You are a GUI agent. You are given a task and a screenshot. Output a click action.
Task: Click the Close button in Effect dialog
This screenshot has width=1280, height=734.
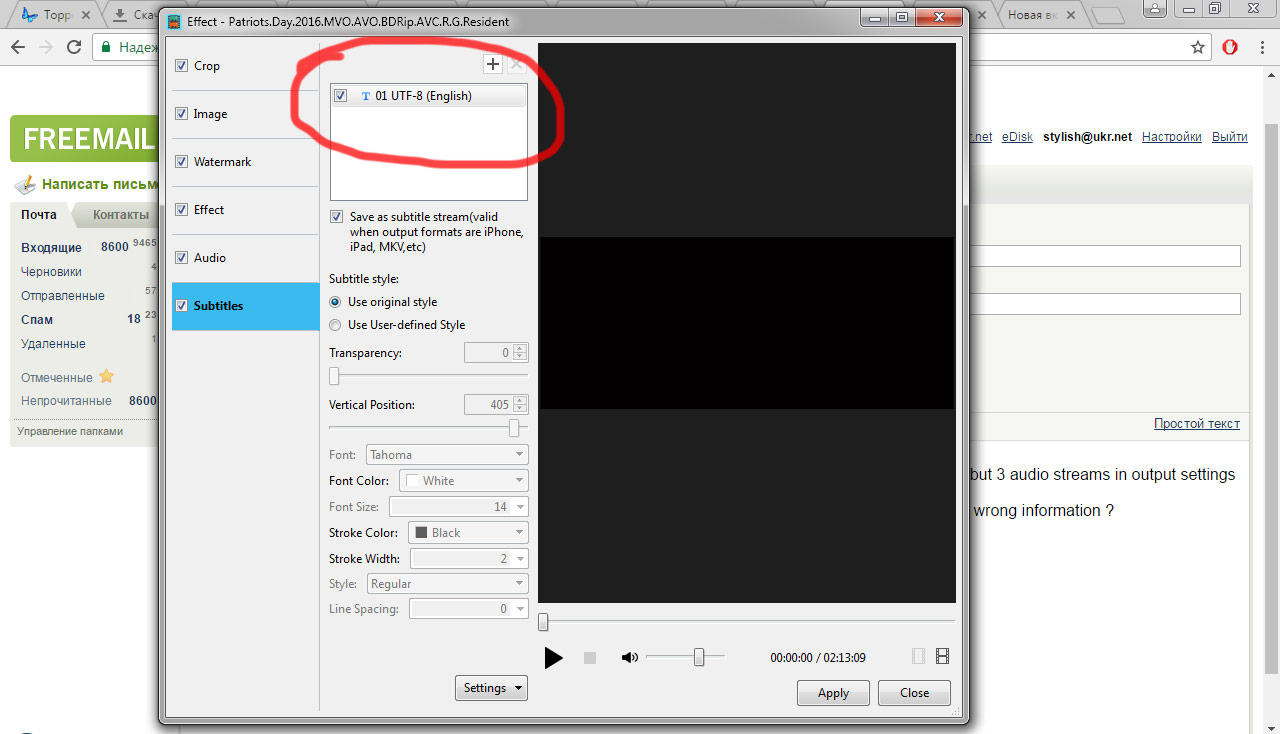coord(914,693)
